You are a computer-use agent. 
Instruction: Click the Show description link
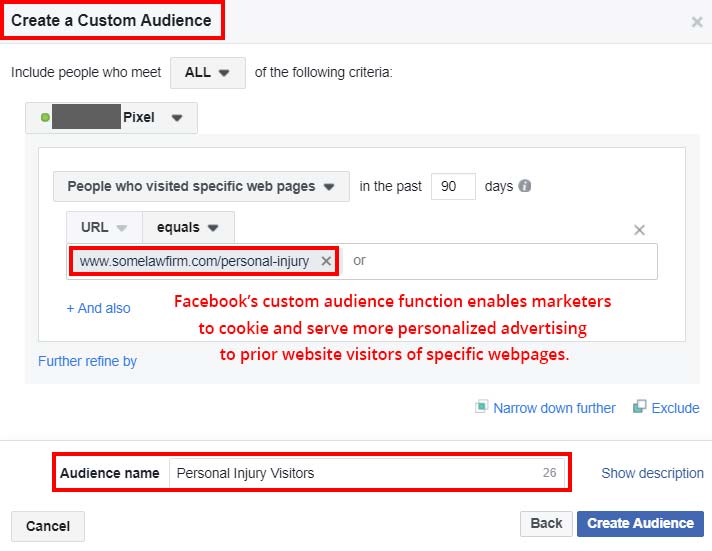(653, 473)
